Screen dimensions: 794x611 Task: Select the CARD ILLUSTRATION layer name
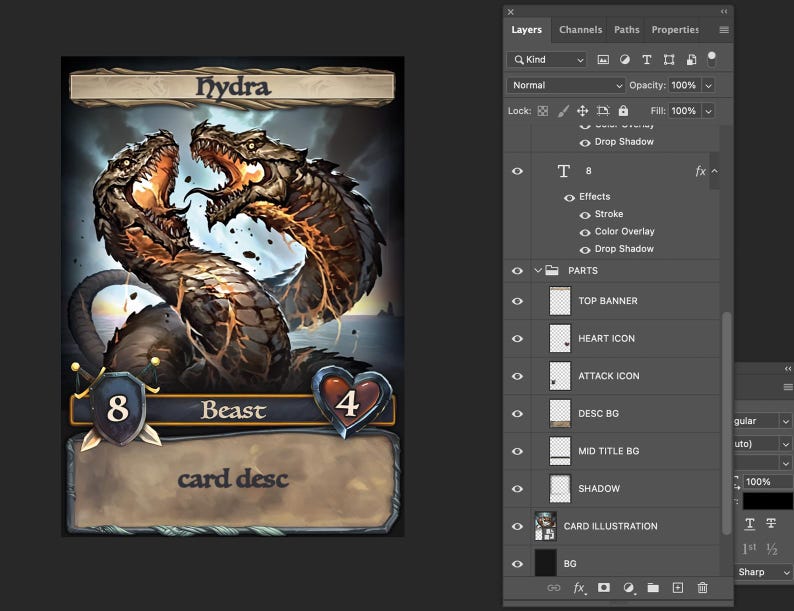point(611,526)
